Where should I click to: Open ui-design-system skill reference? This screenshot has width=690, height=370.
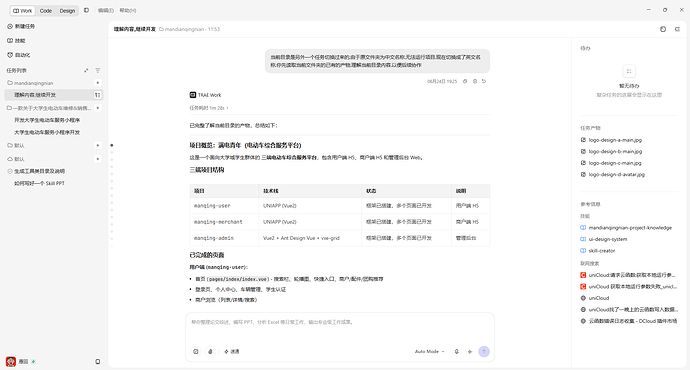pos(604,239)
